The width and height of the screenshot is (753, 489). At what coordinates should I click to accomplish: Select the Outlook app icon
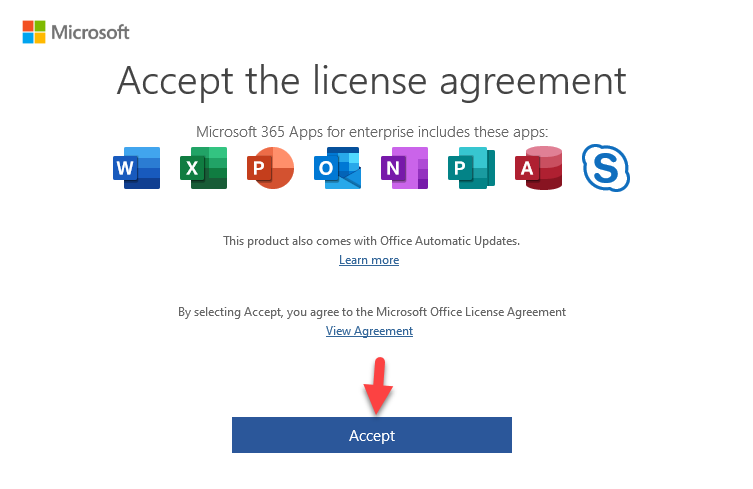pyautogui.click(x=337, y=168)
